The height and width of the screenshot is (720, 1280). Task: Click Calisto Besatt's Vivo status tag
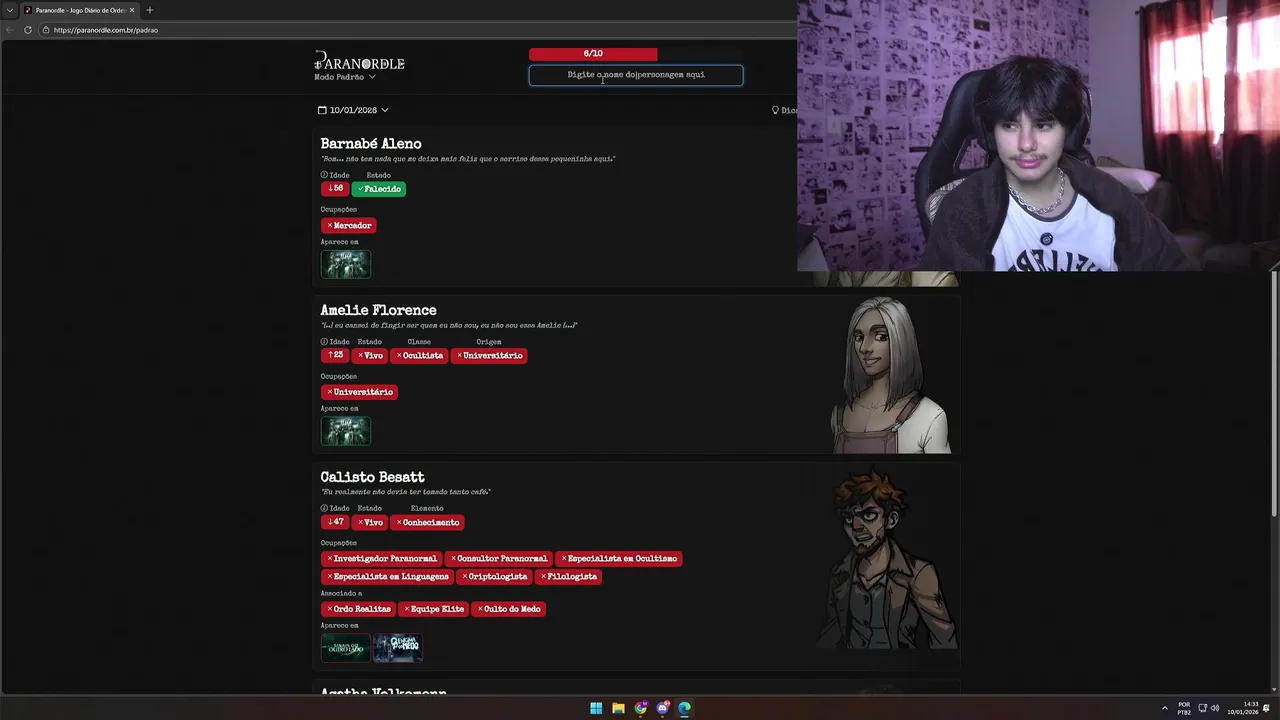[370, 522]
